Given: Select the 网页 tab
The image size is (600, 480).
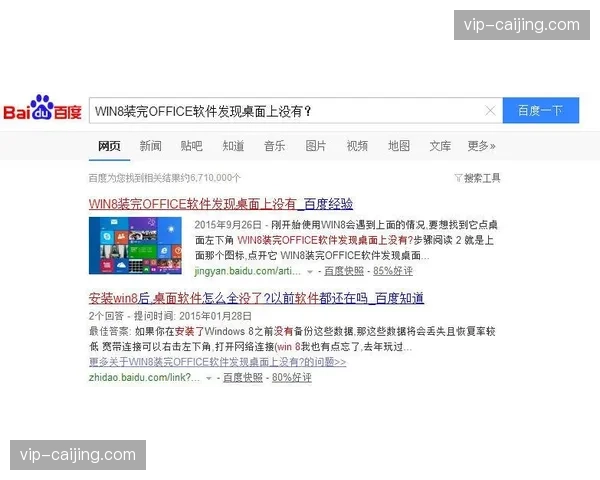Looking at the screenshot, I should [109, 146].
